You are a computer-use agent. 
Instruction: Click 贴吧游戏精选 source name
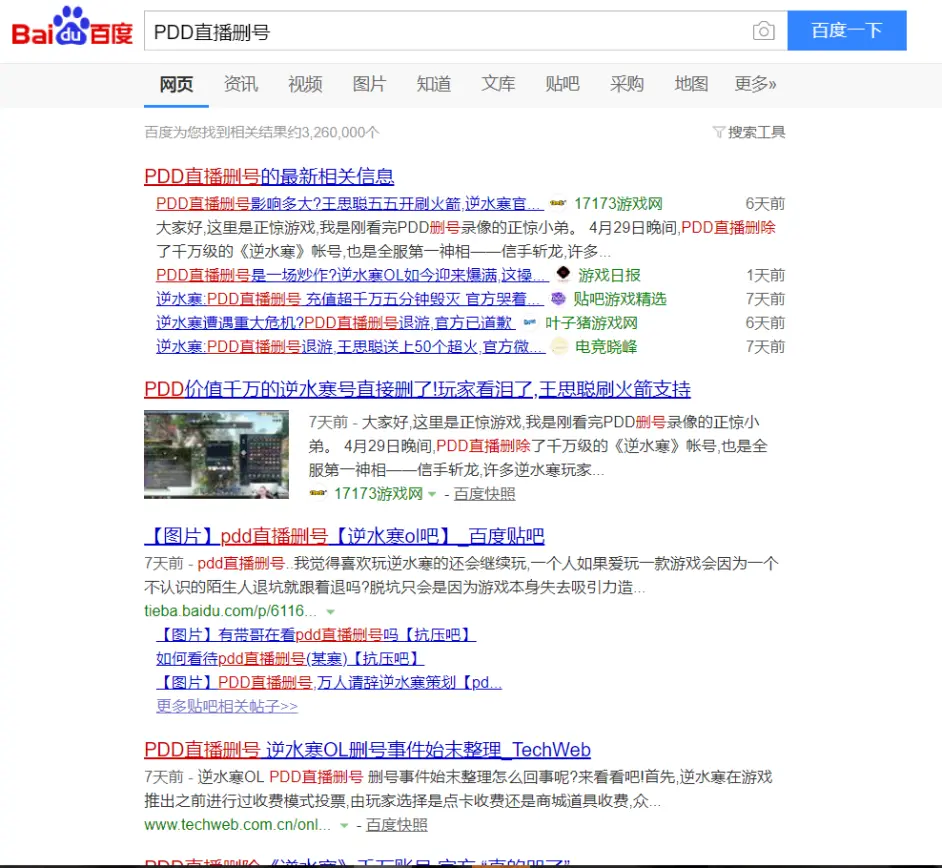620,299
